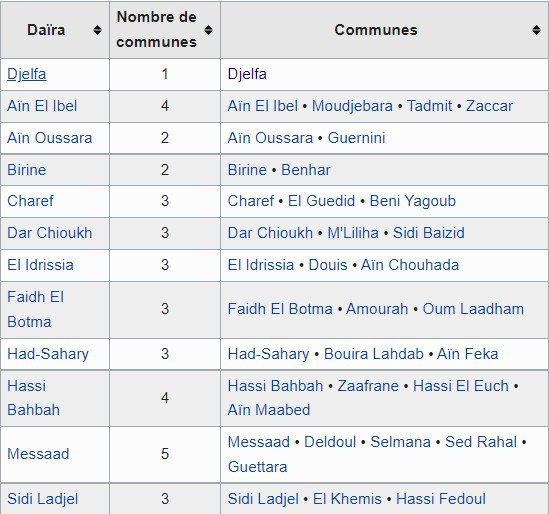The width and height of the screenshot is (549, 514).
Task: Sort by Nombre de communes arrows
Action: pyautogui.click(x=208, y=30)
